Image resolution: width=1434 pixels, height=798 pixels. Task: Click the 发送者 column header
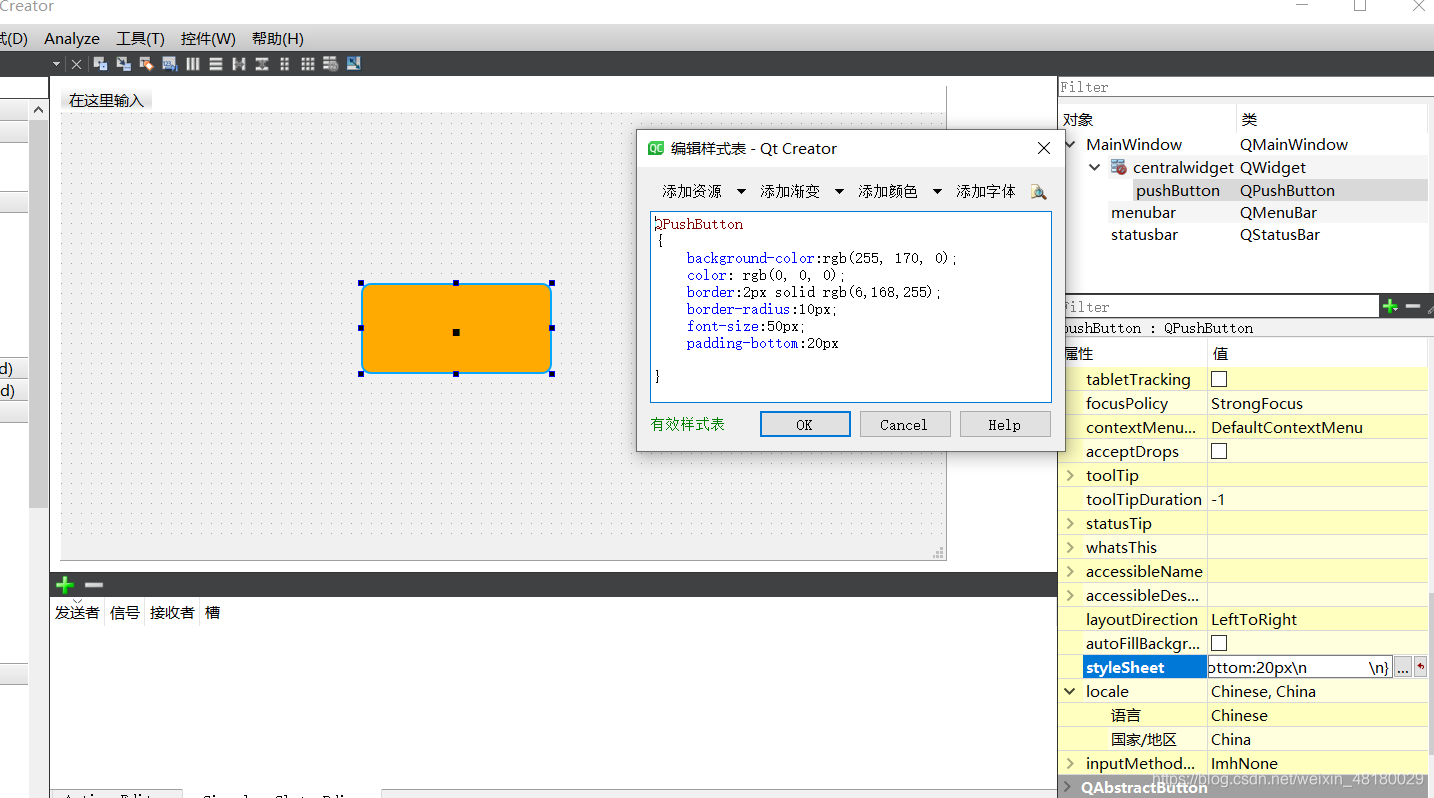point(77,612)
